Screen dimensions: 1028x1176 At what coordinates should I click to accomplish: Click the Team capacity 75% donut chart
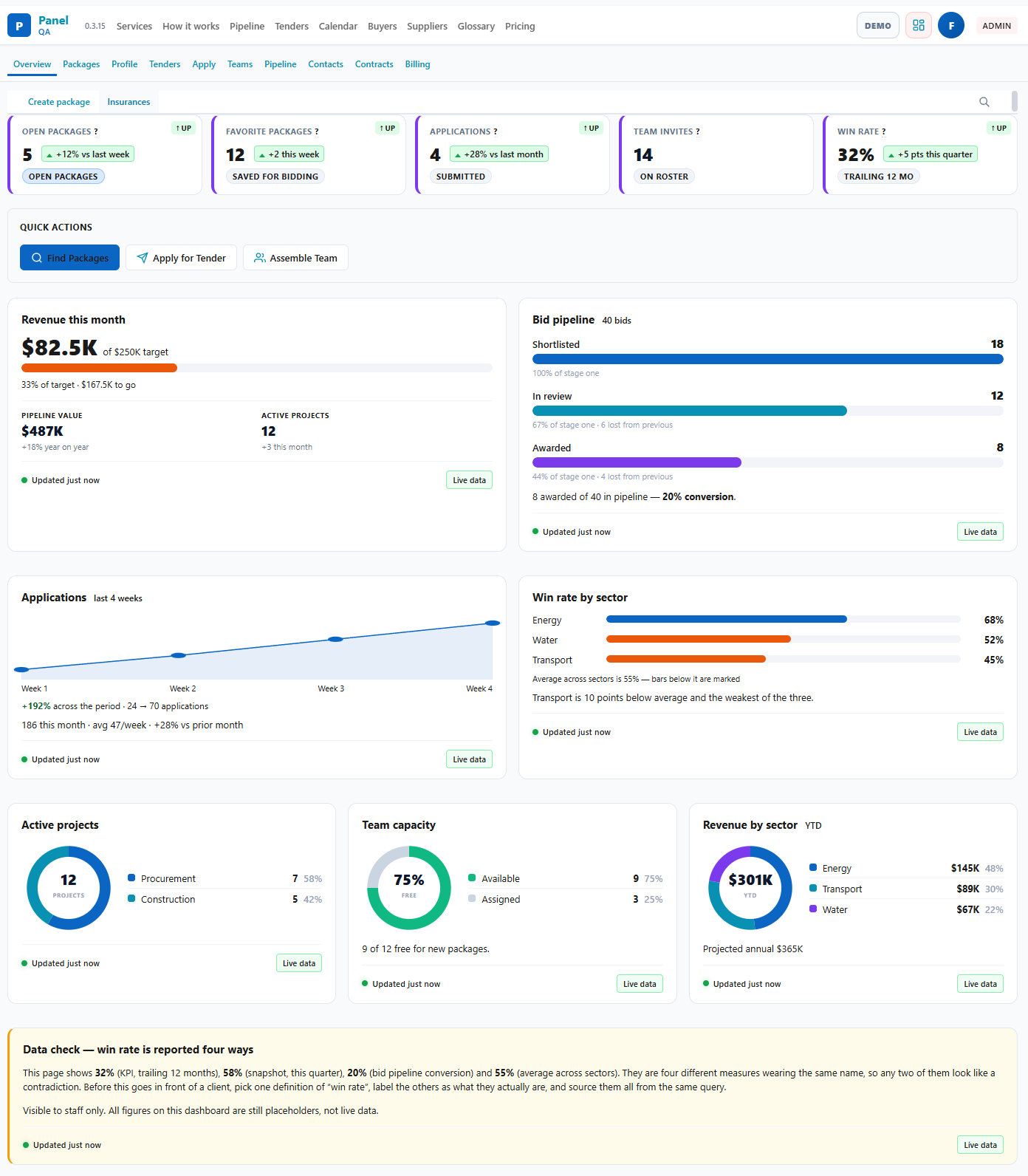pos(409,888)
